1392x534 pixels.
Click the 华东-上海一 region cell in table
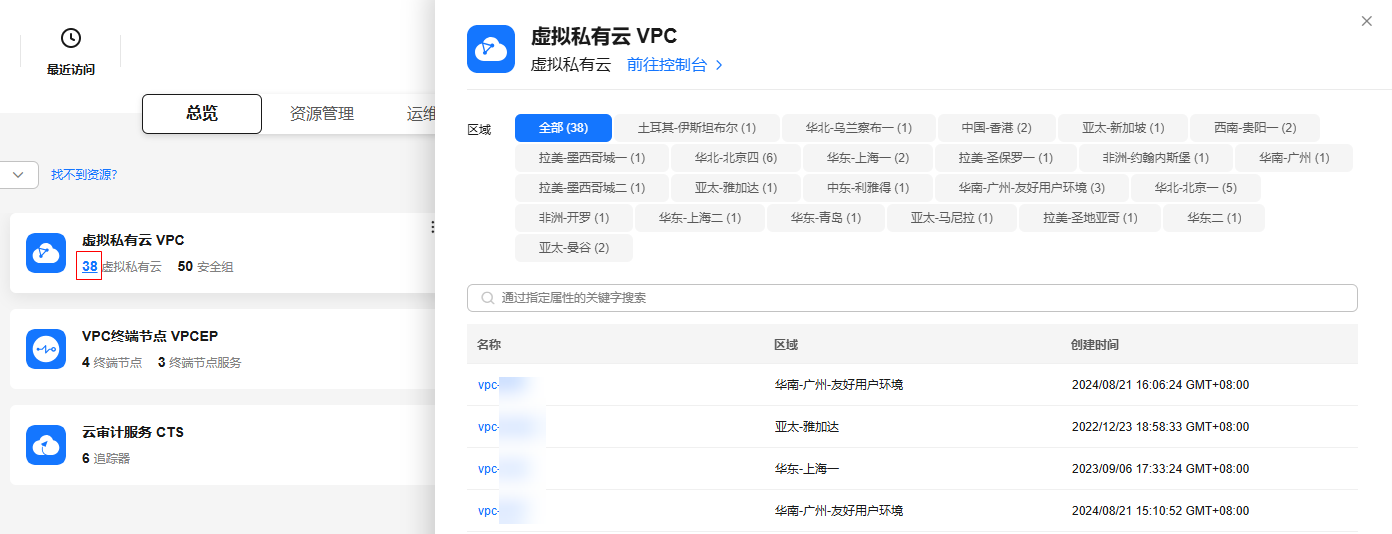807,469
